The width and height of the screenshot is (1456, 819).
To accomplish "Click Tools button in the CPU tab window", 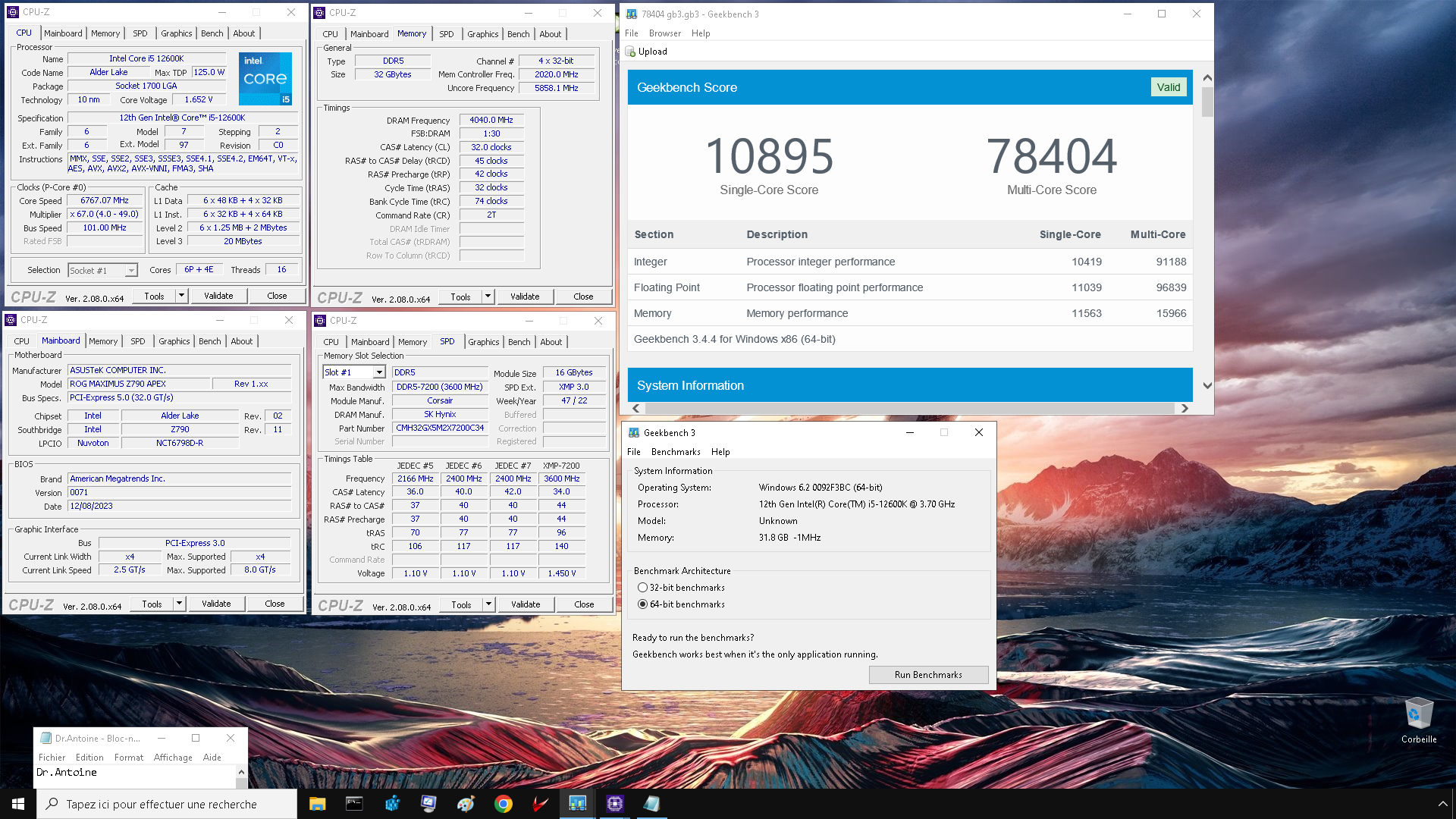I will tap(154, 296).
